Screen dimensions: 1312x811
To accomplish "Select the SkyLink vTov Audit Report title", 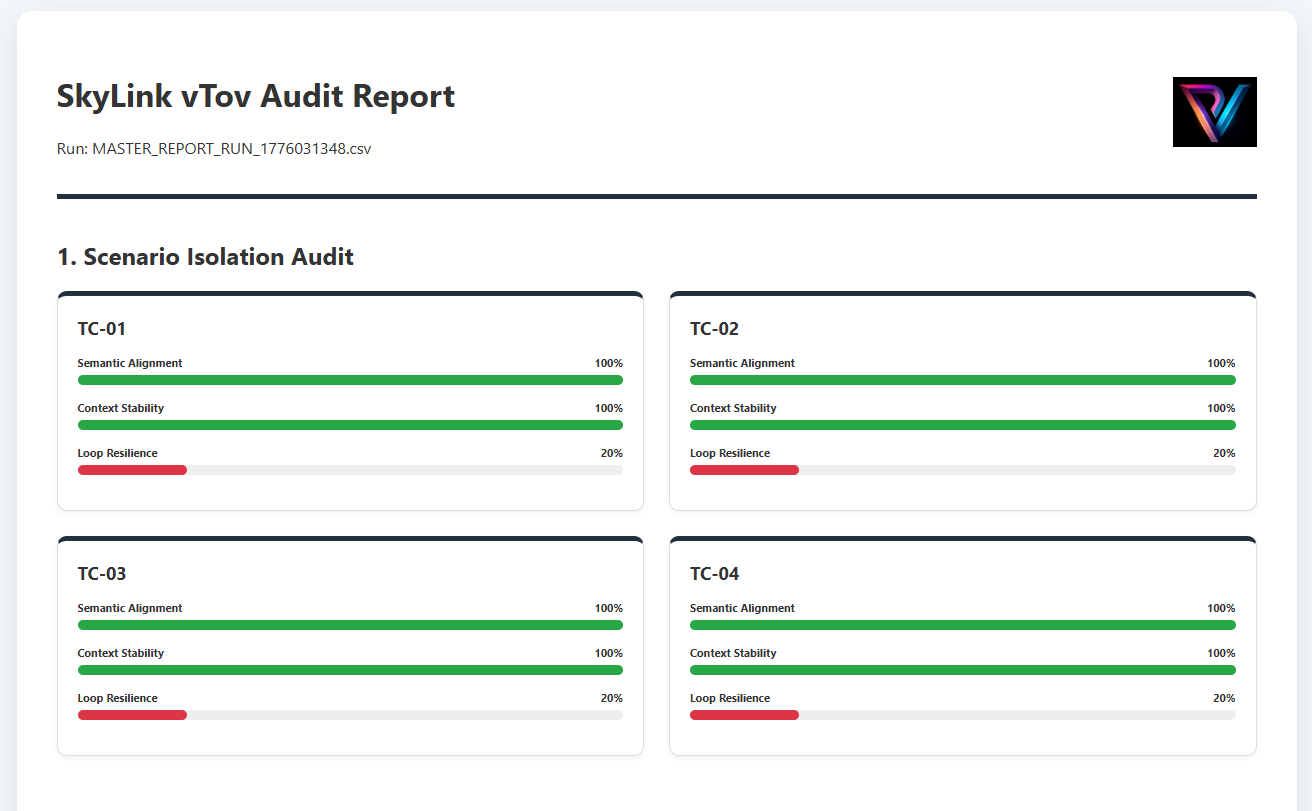I will point(256,96).
